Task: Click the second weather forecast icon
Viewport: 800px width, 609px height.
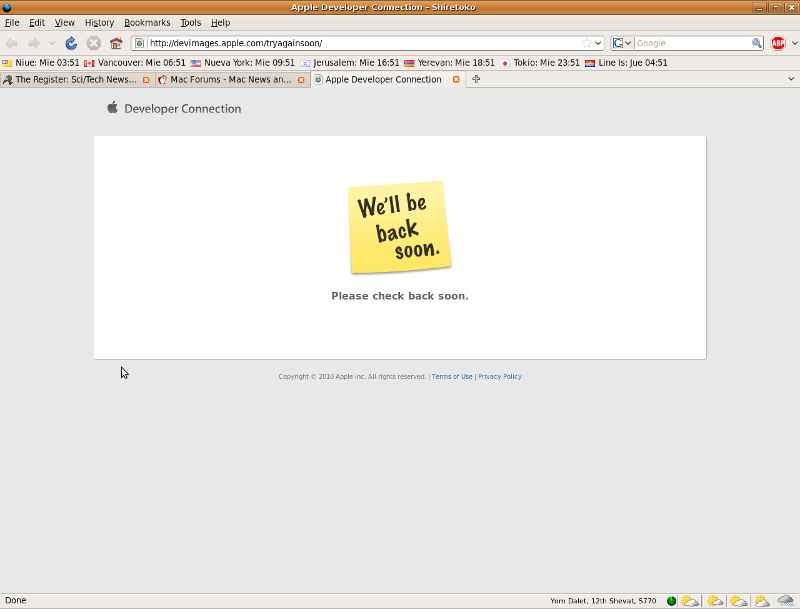Action: 714,601
